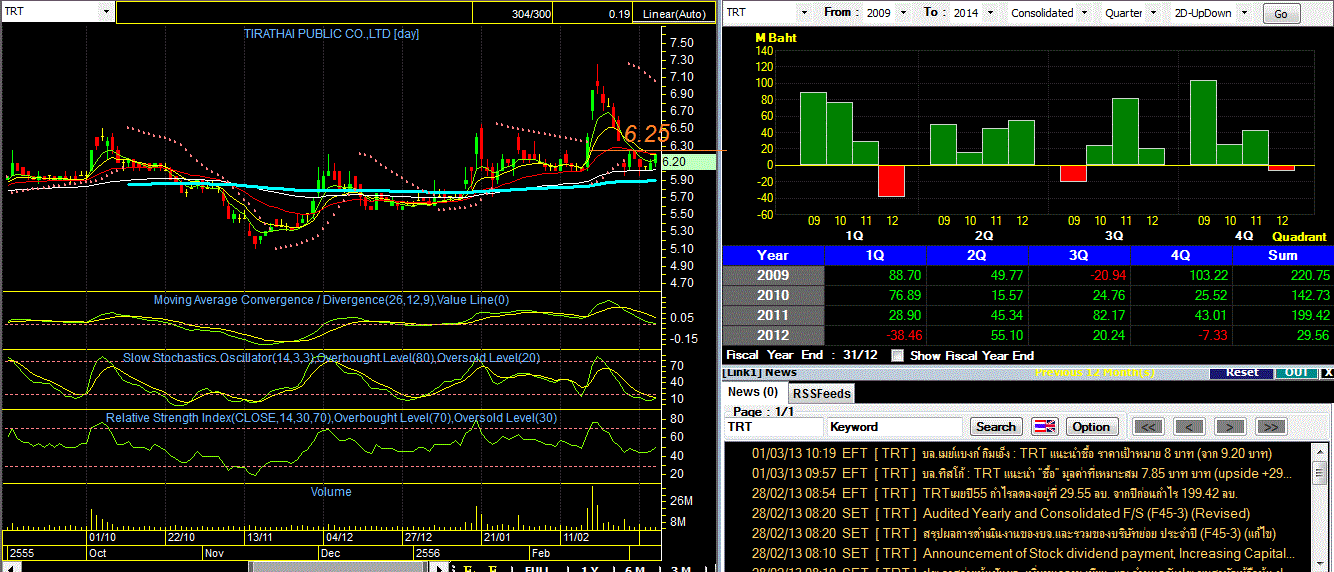This screenshot has height=572, width=1334.
Task: Select the 3M chart range option
Action: tap(681, 568)
